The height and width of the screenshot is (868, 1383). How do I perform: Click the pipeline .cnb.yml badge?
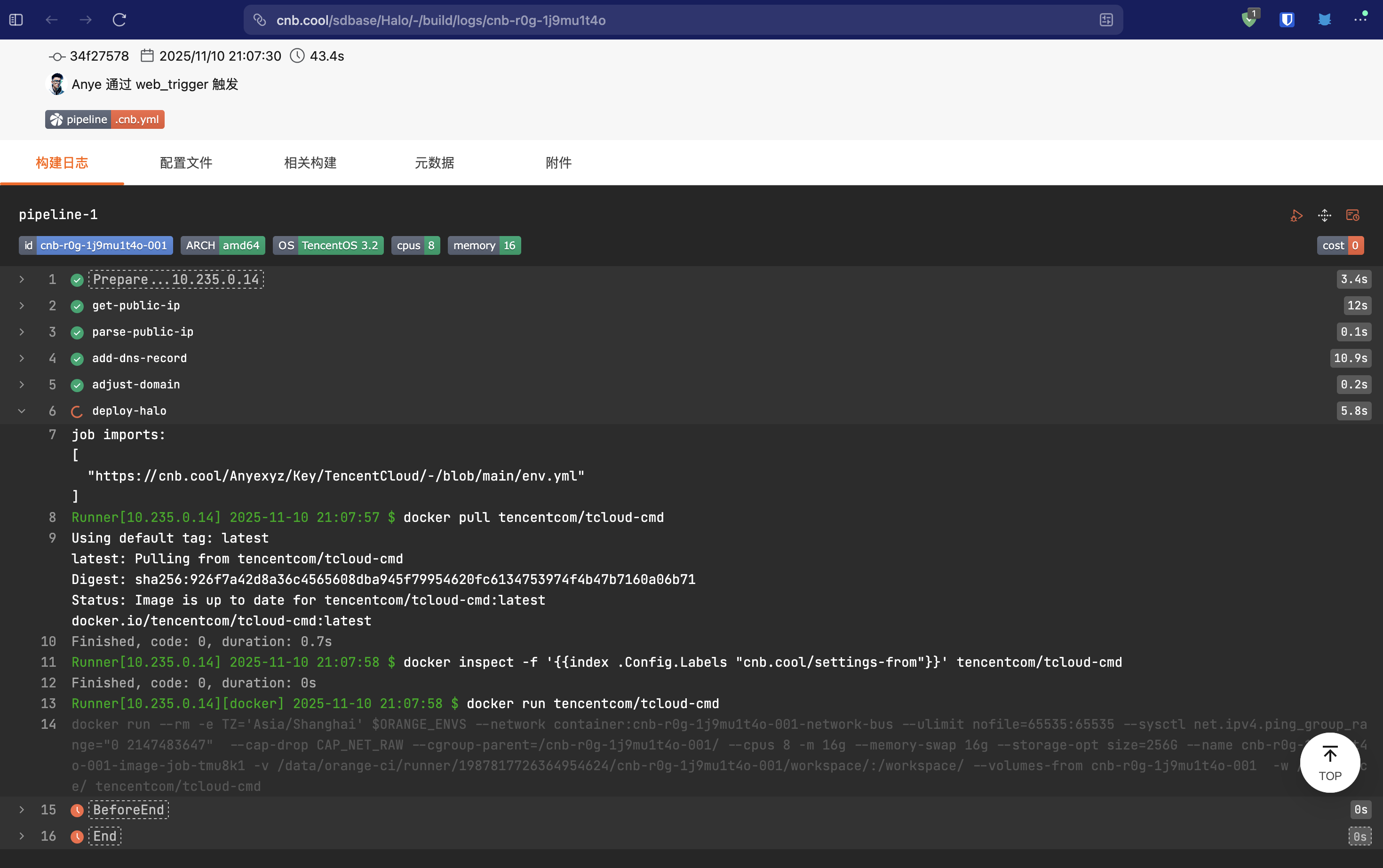pos(105,119)
